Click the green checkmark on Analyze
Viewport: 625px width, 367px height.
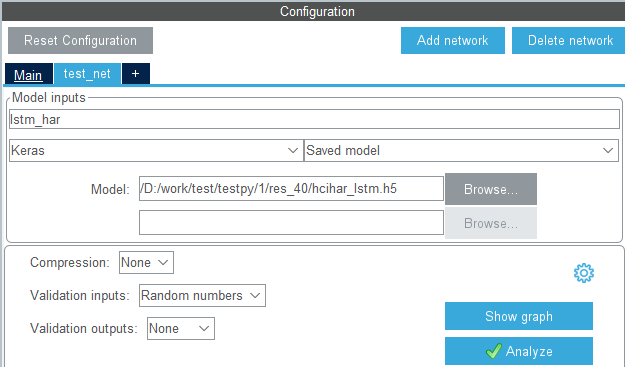pos(493,351)
